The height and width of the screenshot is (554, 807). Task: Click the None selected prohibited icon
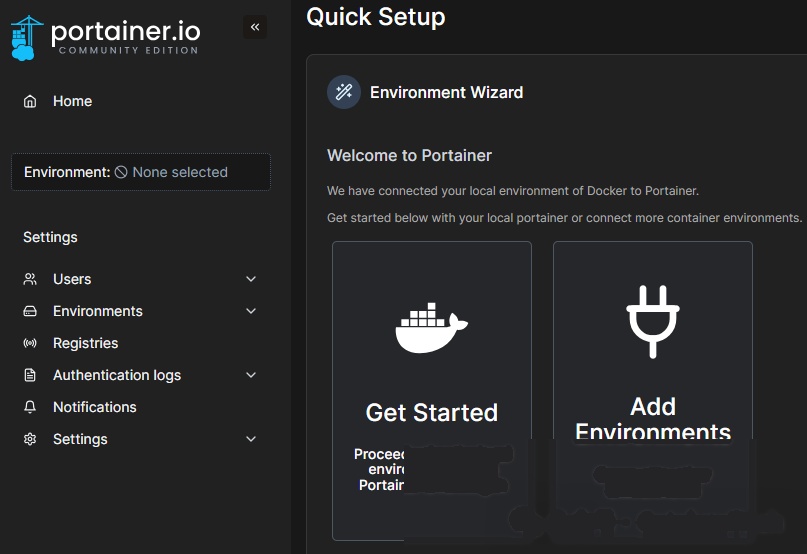[x=121, y=172]
